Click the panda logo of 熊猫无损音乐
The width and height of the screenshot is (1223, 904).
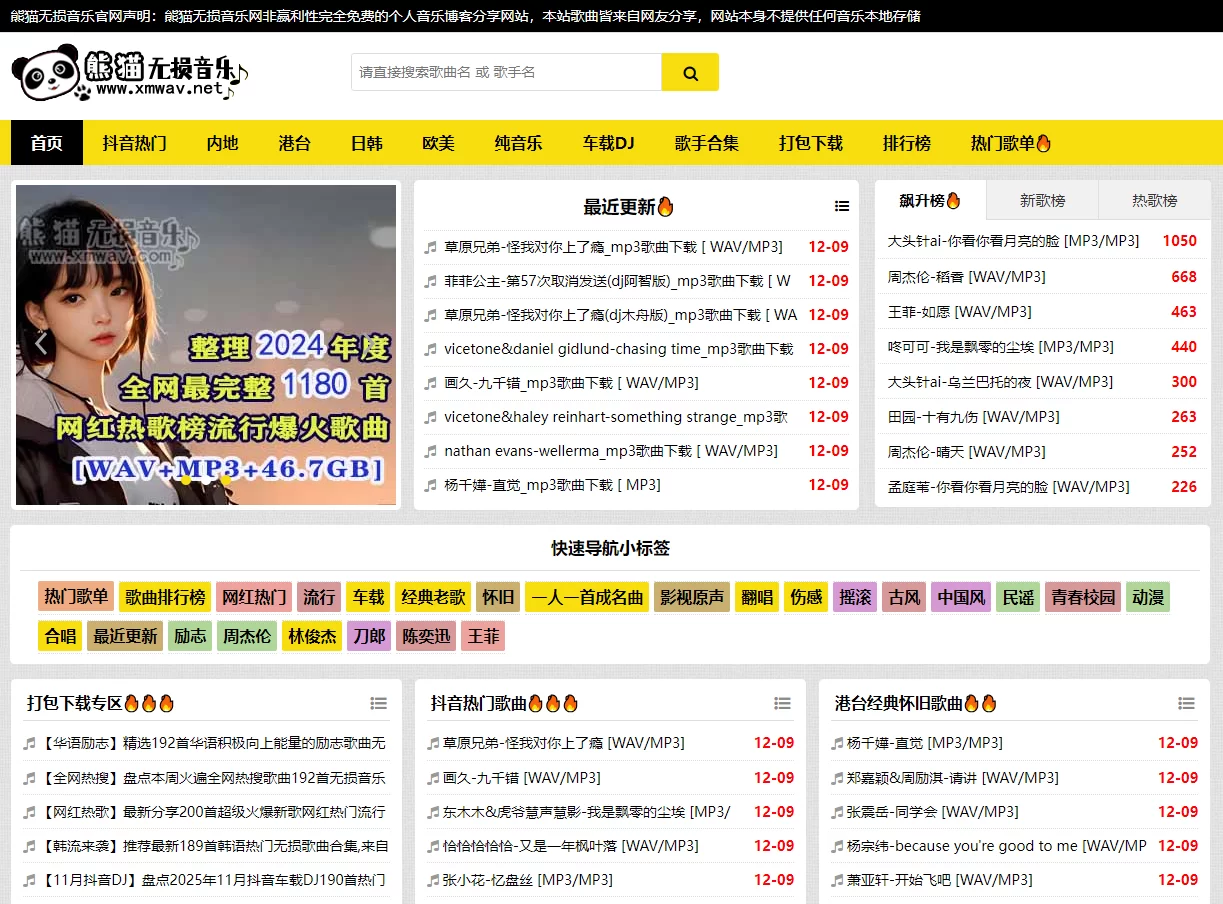pyautogui.click(x=43, y=72)
